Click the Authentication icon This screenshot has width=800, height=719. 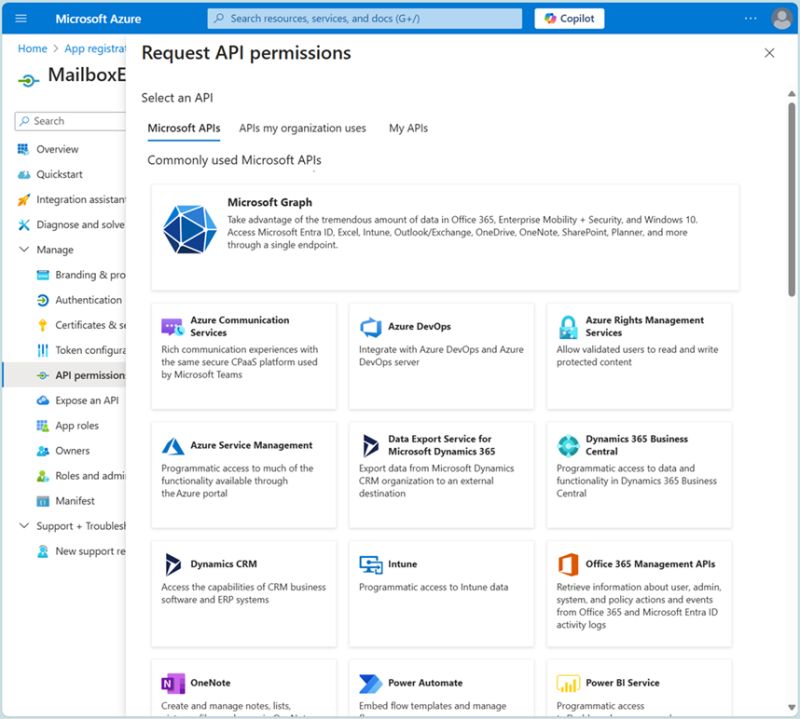click(43, 300)
